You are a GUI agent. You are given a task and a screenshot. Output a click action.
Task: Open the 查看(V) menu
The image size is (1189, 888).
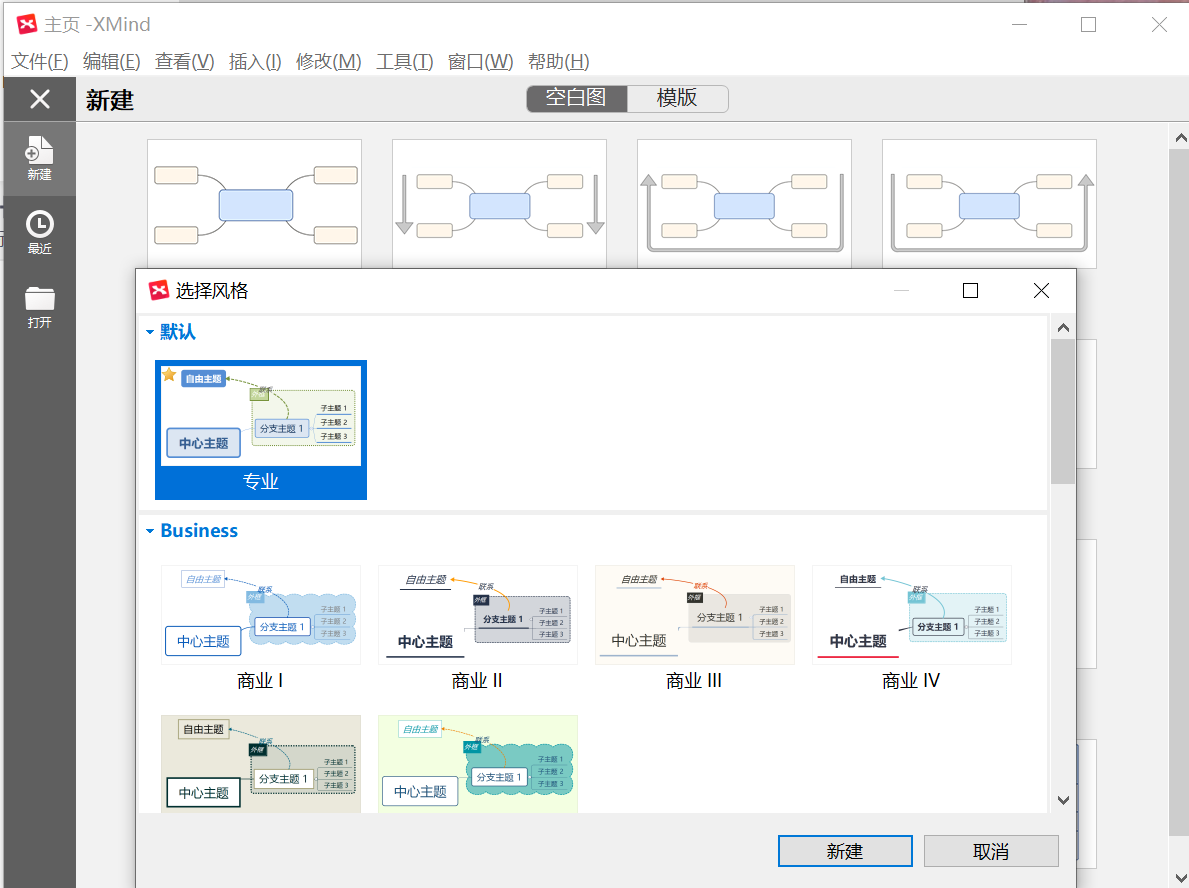click(184, 61)
